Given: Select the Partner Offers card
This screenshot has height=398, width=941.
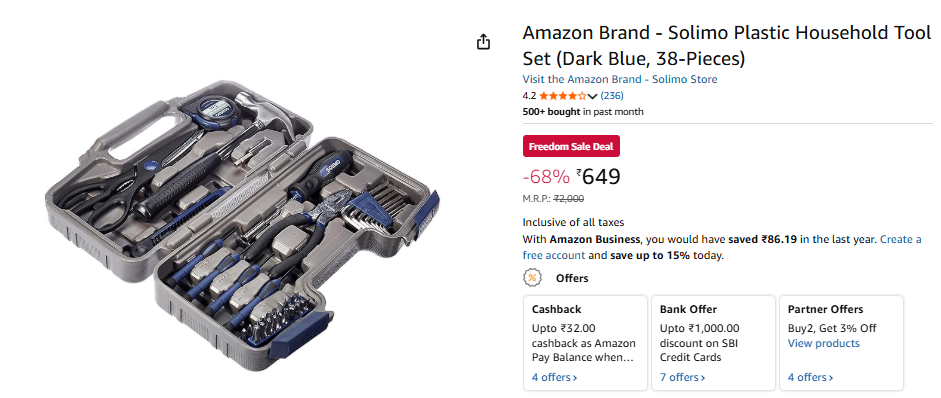Looking at the screenshot, I should 841,343.
